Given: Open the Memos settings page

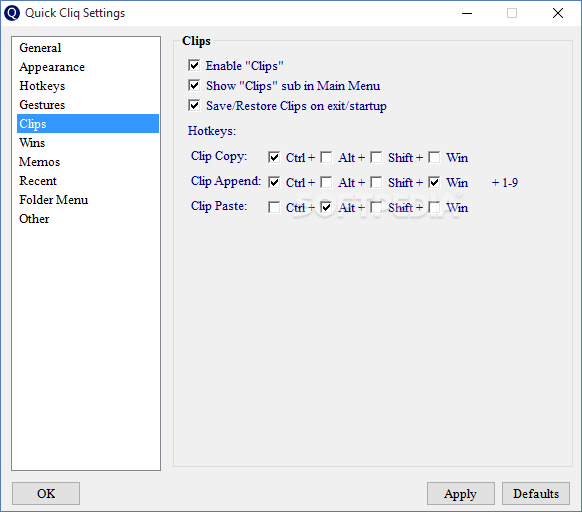Looking at the screenshot, I should pos(88,162).
